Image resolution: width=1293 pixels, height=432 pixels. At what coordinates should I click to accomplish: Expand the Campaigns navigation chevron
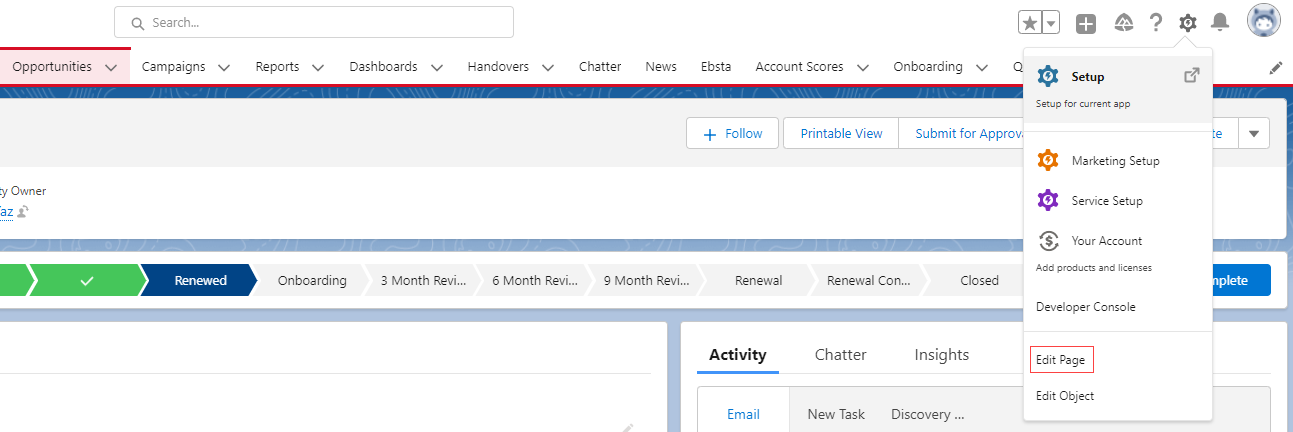click(224, 67)
